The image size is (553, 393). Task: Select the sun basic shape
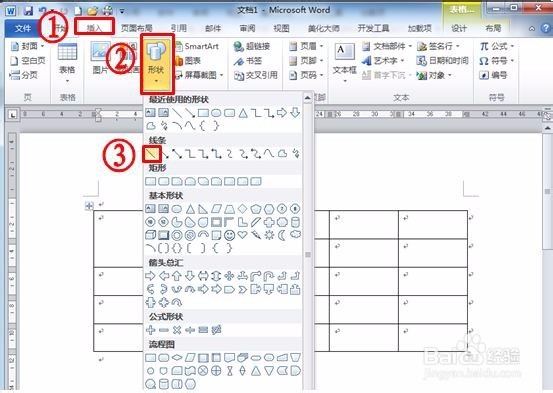click(x=269, y=235)
